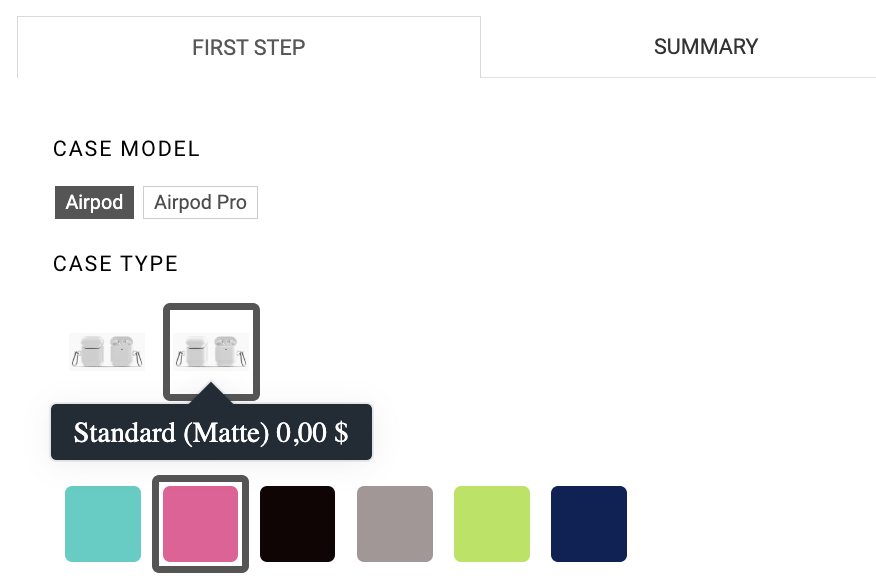Pick the pink color swatch
Viewport: 876px width, 584px height.
[200, 524]
